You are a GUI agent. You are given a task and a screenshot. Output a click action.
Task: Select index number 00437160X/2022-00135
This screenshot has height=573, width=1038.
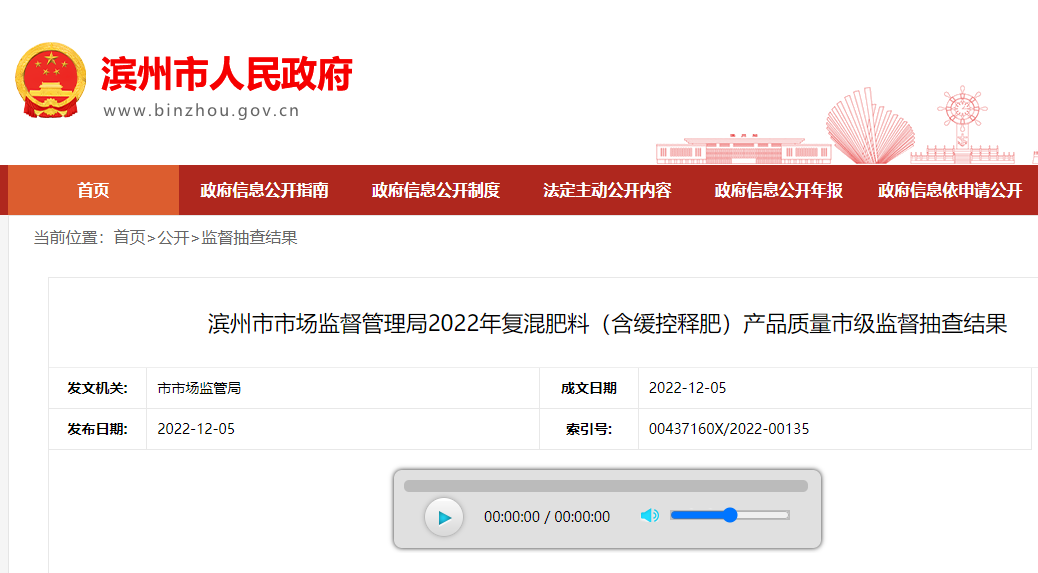pos(729,429)
